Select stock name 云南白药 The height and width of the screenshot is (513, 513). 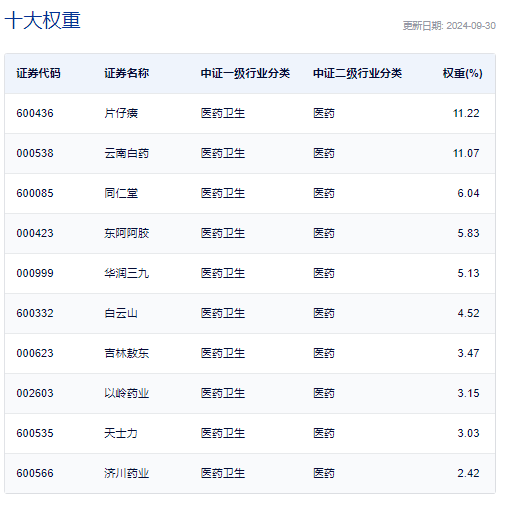(127, 153)
